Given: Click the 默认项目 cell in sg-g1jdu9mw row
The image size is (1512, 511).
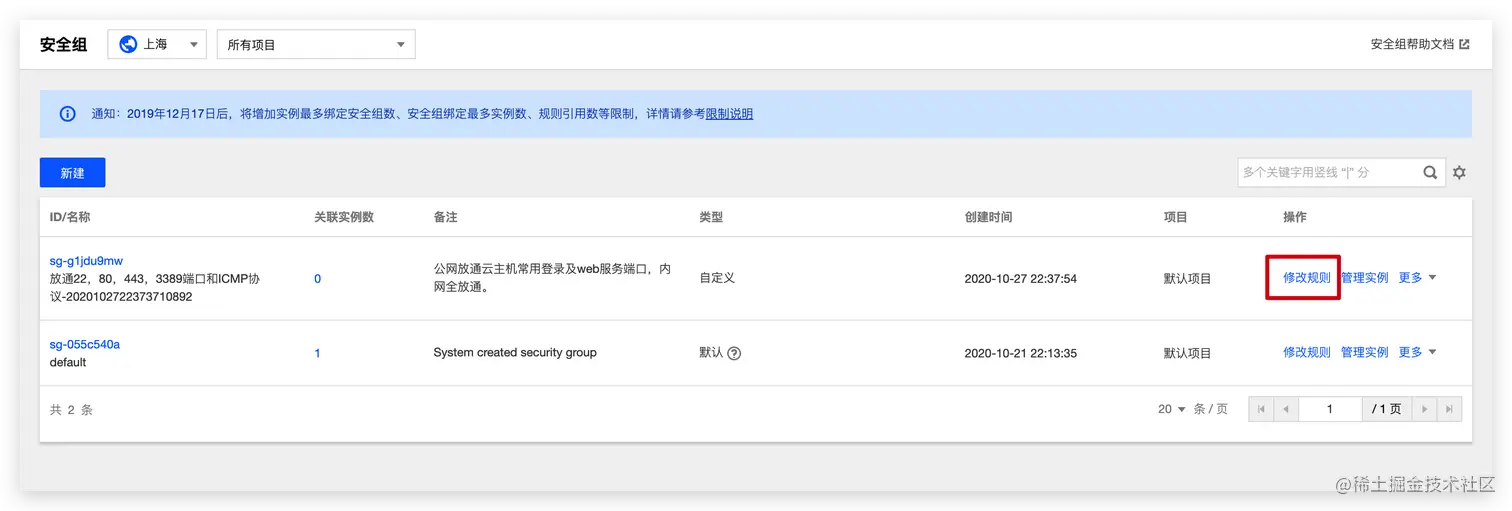Looking at the screenshot, I should 1187,279.
